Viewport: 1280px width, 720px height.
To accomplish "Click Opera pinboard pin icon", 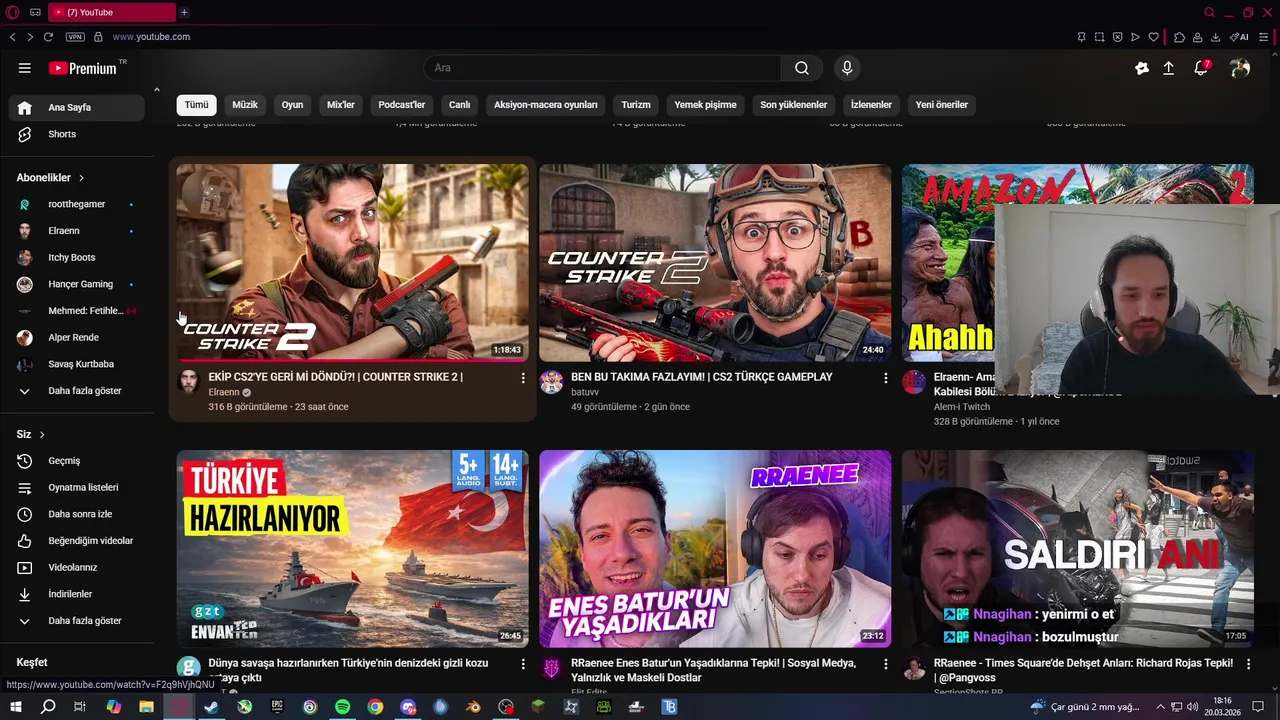I will 1081,37.
